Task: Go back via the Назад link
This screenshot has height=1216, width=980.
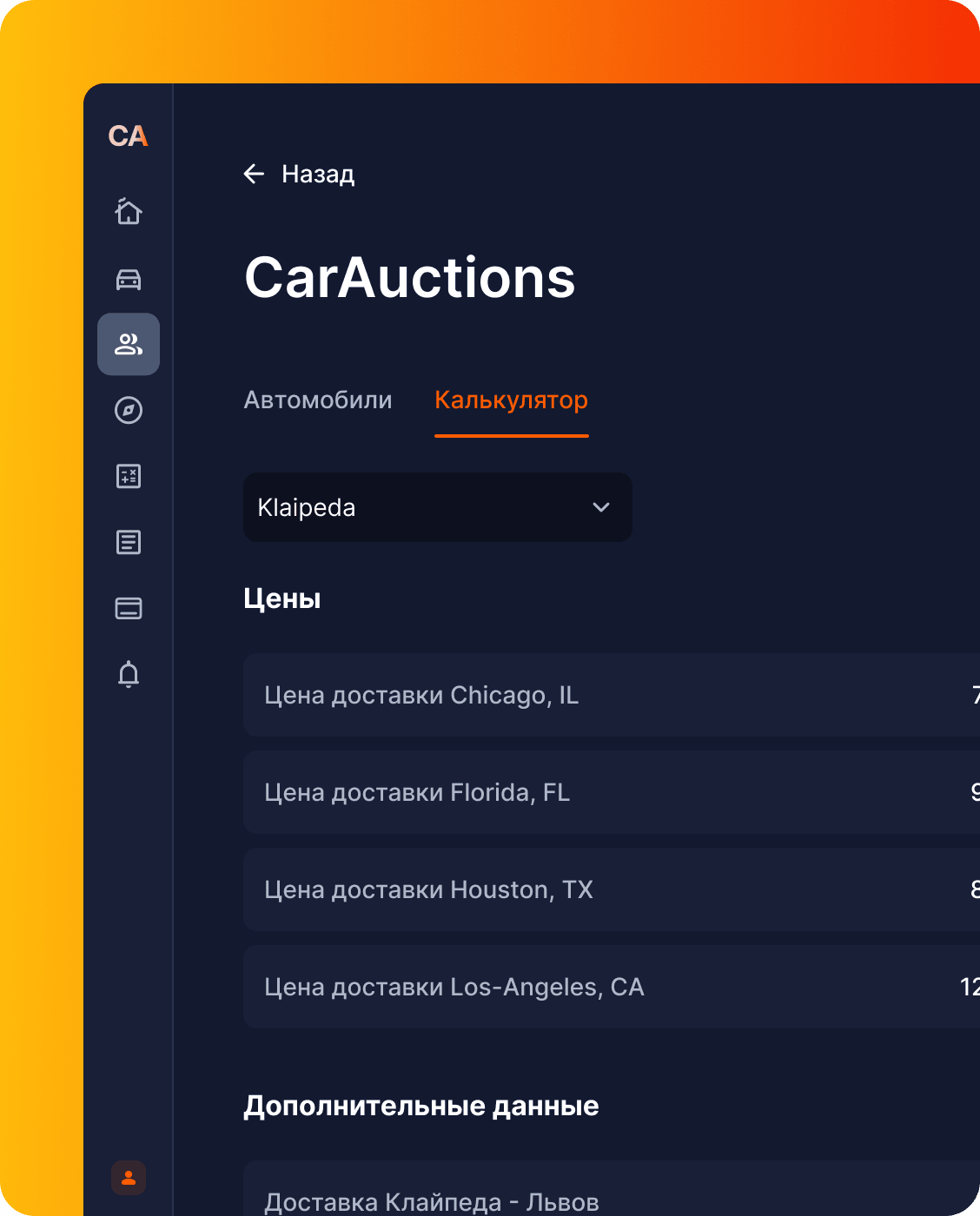Action: [x=318, y=174]
